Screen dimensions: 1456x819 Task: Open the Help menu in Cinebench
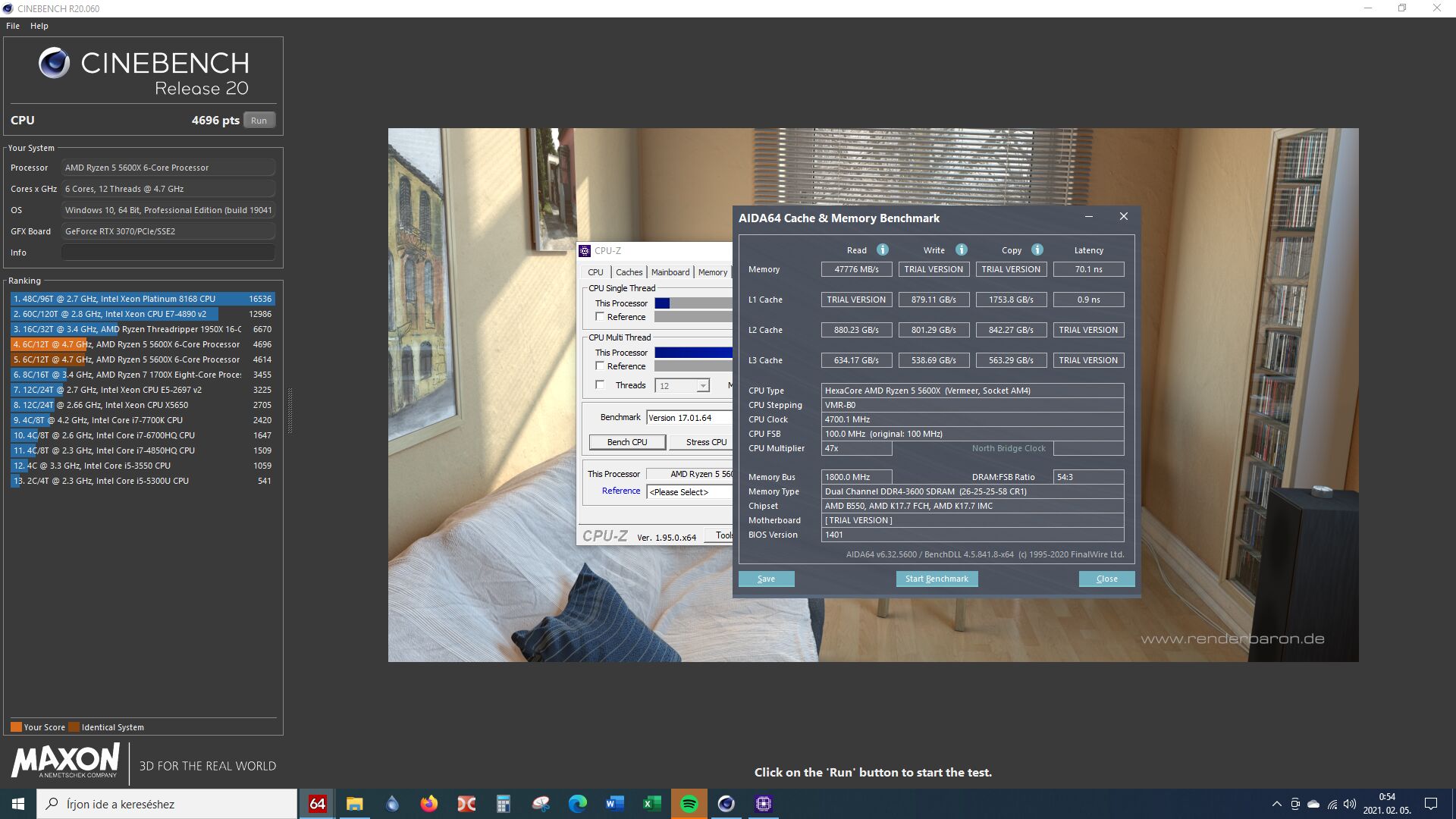(x=39, y=26)
